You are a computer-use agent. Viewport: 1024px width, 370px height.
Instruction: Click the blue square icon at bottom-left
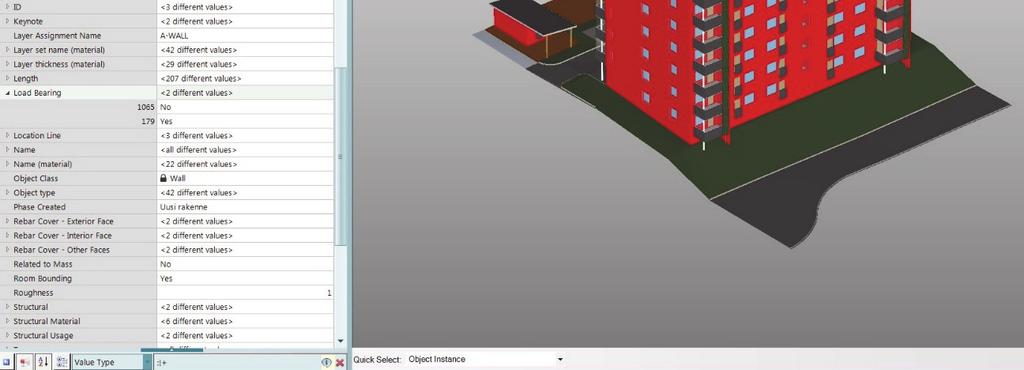(x=7, y=362)
